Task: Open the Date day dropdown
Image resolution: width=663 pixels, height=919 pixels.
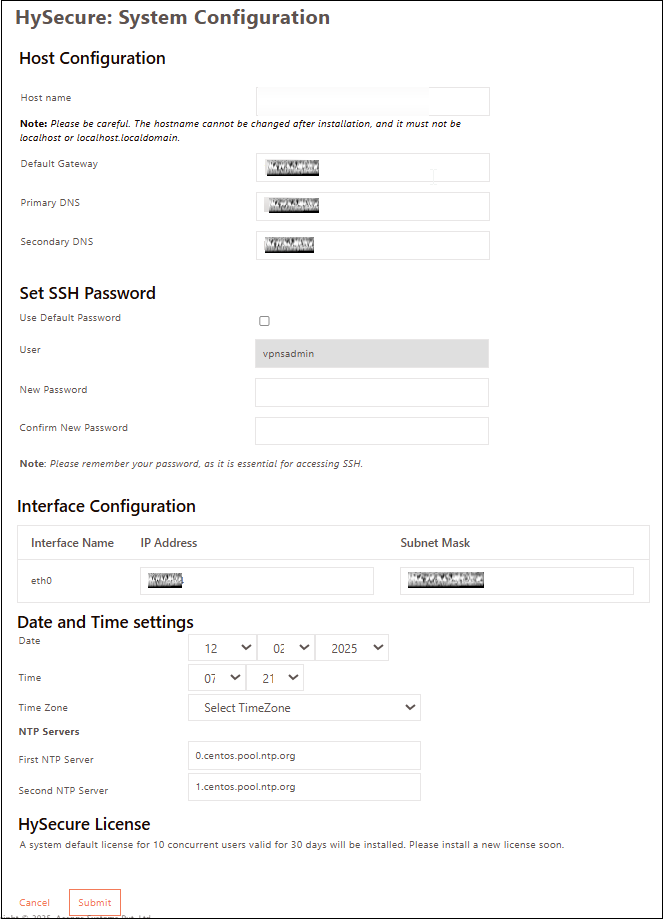Action: 222,648
